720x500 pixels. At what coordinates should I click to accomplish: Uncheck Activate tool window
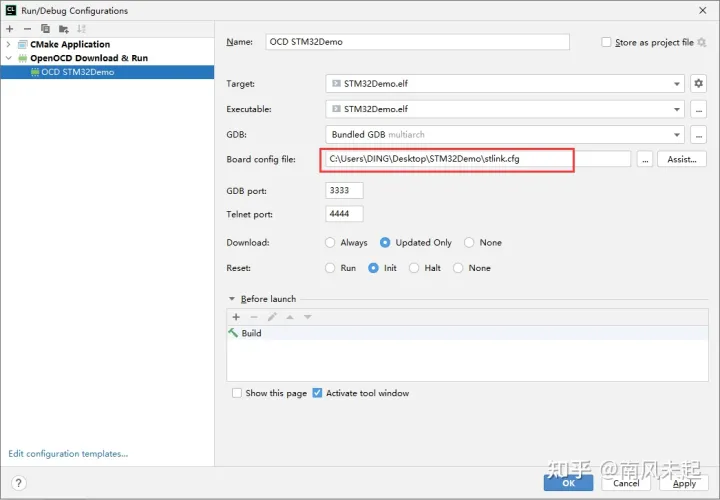(318, 393)
